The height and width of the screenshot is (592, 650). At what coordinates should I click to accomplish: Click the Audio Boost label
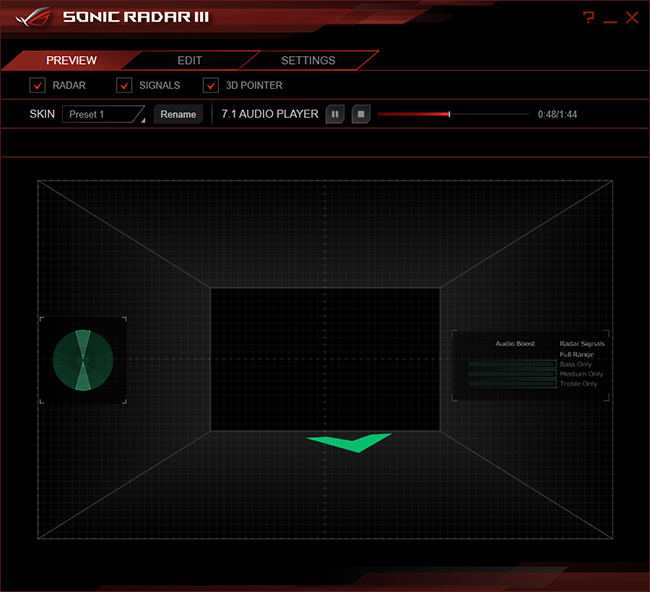point(515,344)
